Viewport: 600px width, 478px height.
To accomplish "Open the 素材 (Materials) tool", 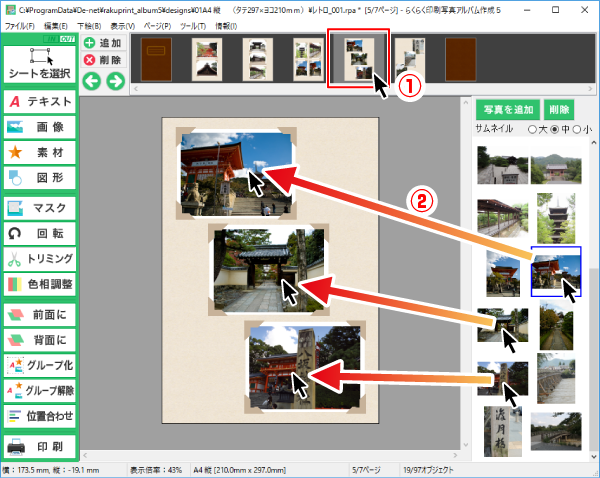I will pyautogui.click(x=40, y=153).
